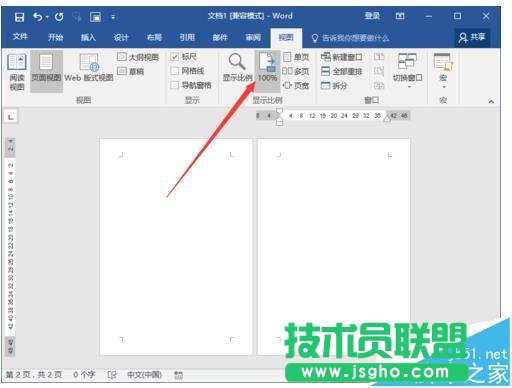Viewport: 512px width, 388px height.
Task: Click the macro recording icon in status bar
Action: pos(178,375)
